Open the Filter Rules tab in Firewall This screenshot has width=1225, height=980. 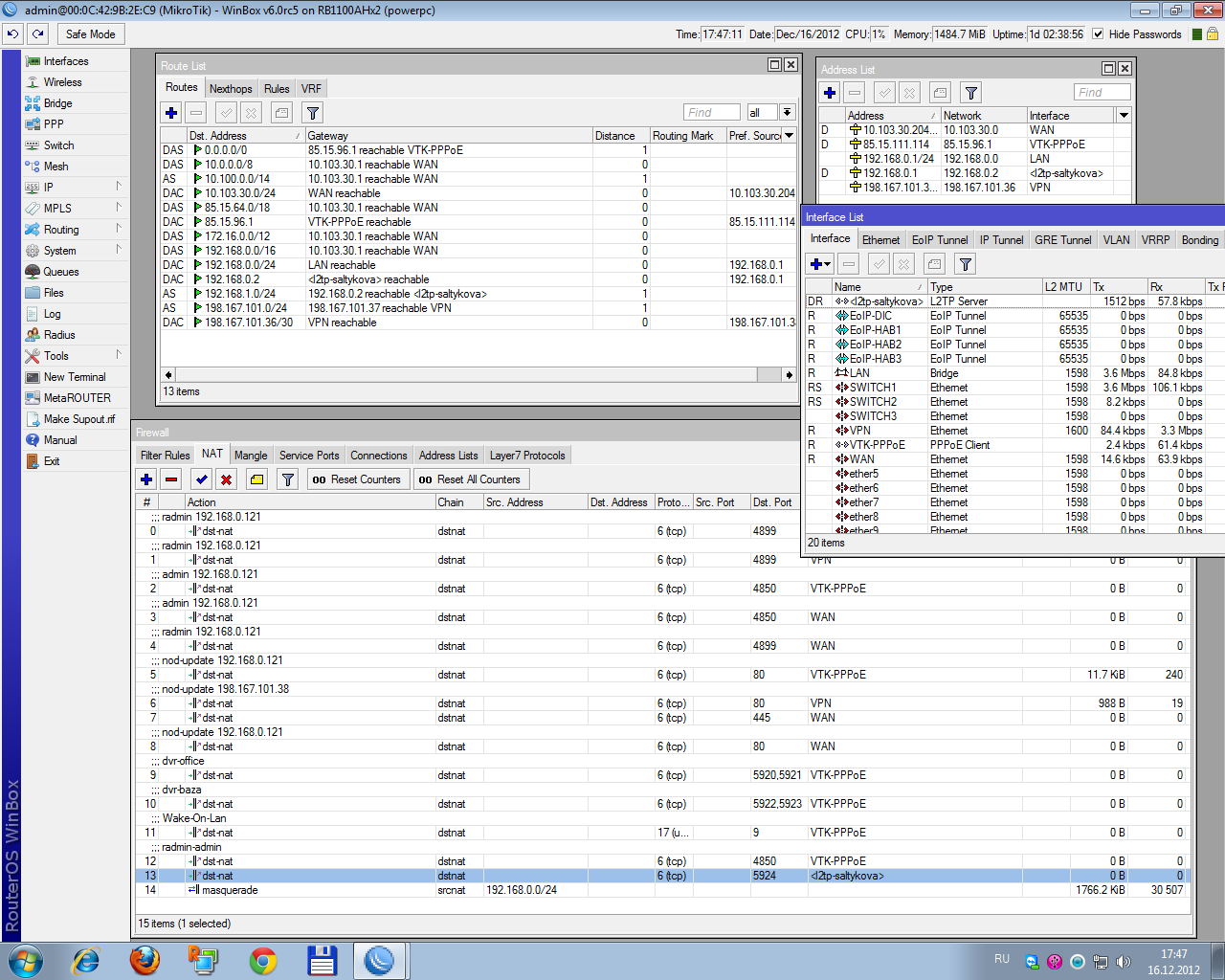pos(165,456)
